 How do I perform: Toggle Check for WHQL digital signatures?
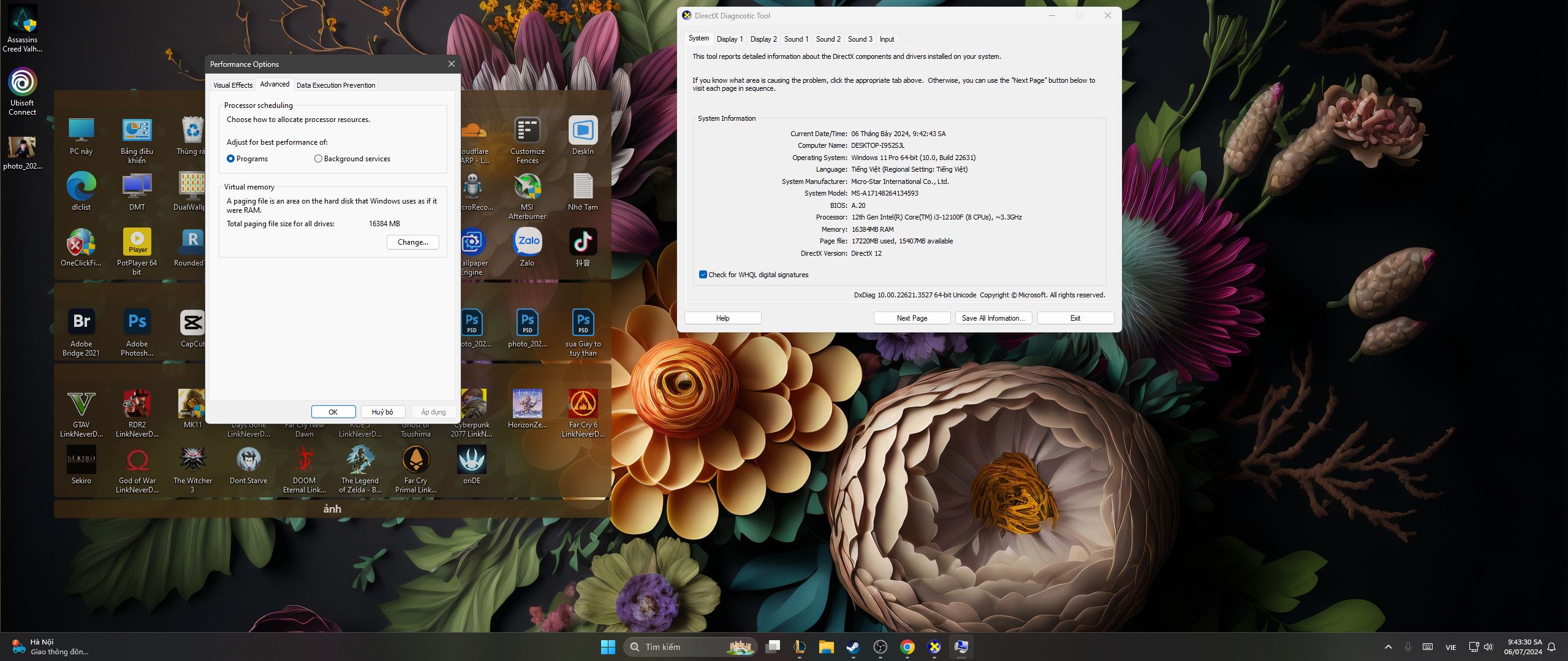click(703, 275)
